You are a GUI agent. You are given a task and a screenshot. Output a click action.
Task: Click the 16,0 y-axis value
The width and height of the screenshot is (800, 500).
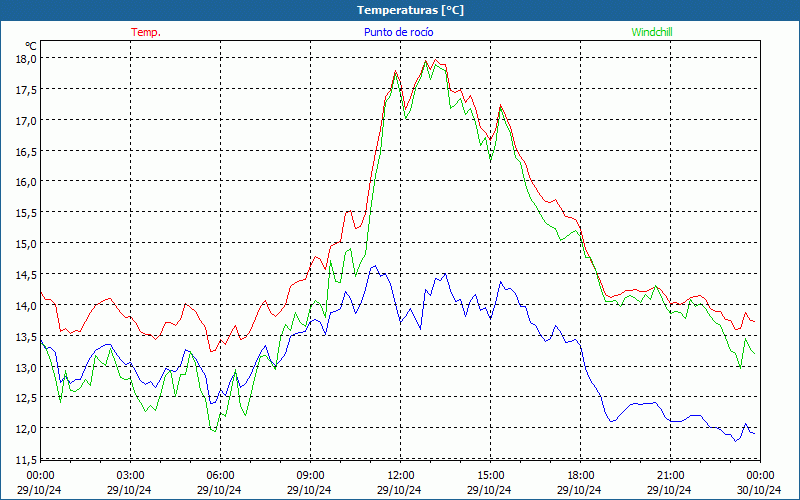[x=26, y=182]
